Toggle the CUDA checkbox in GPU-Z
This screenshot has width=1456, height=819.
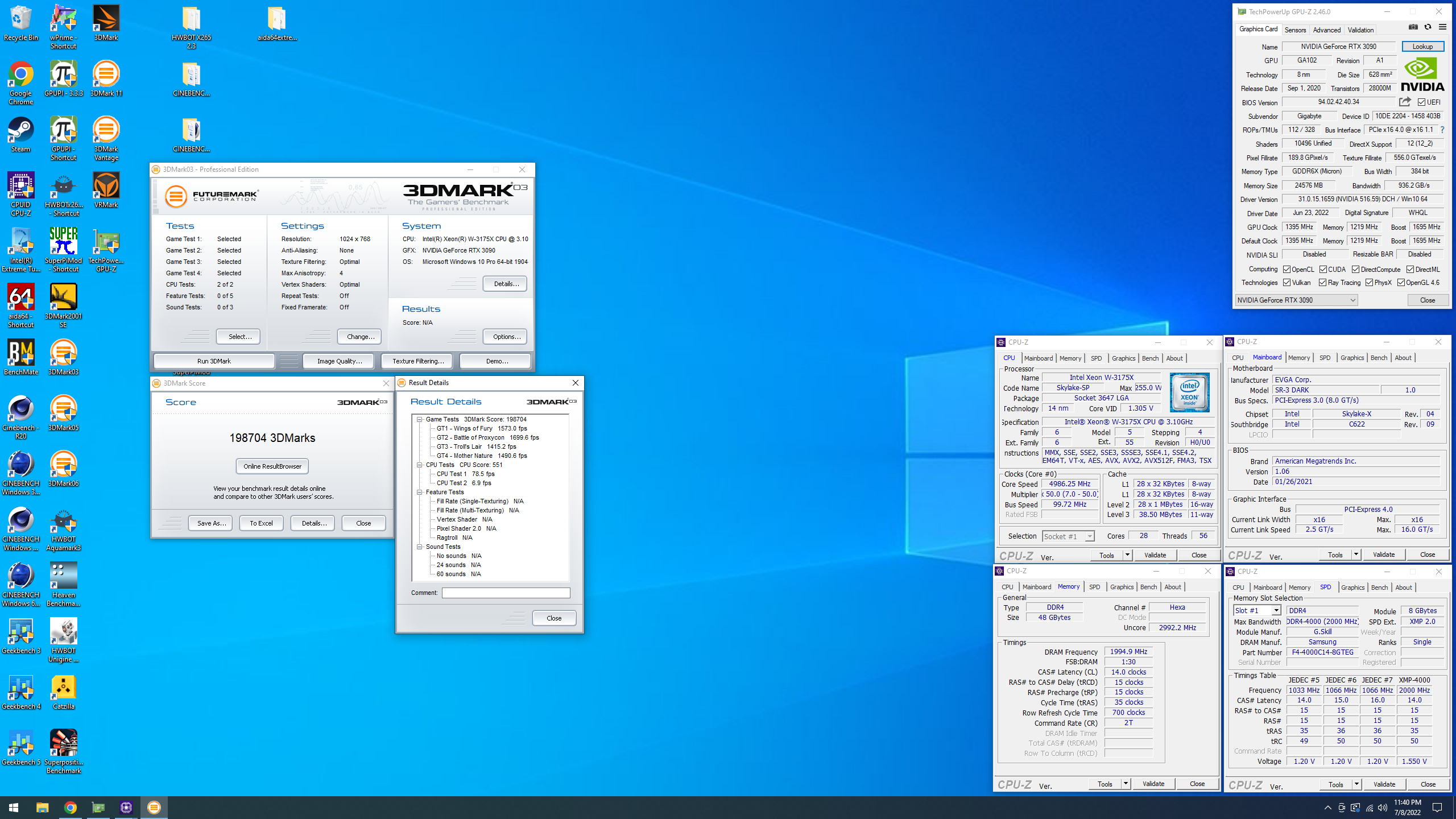[x=1323, y=270]
